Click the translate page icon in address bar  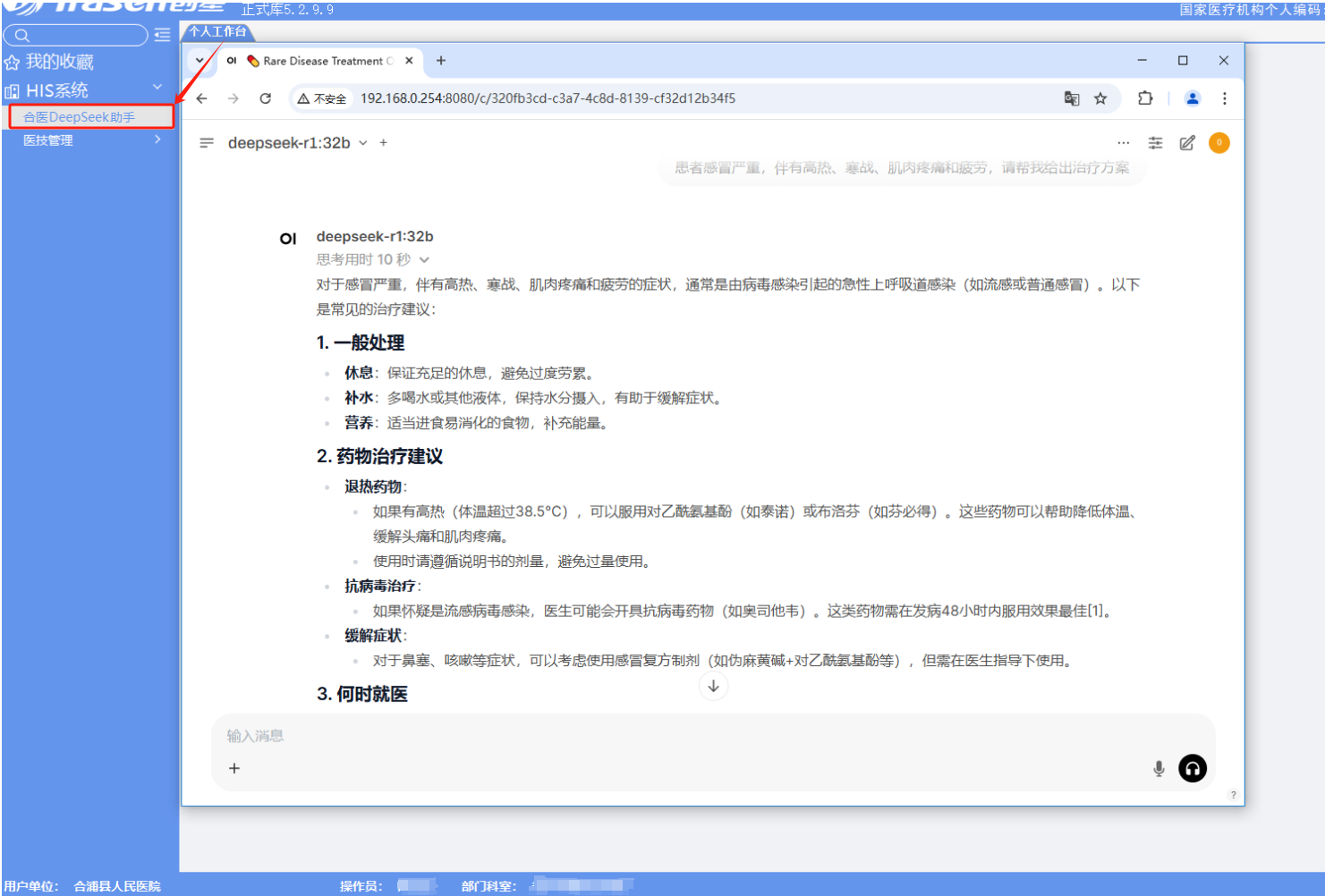coord(1071,98)
